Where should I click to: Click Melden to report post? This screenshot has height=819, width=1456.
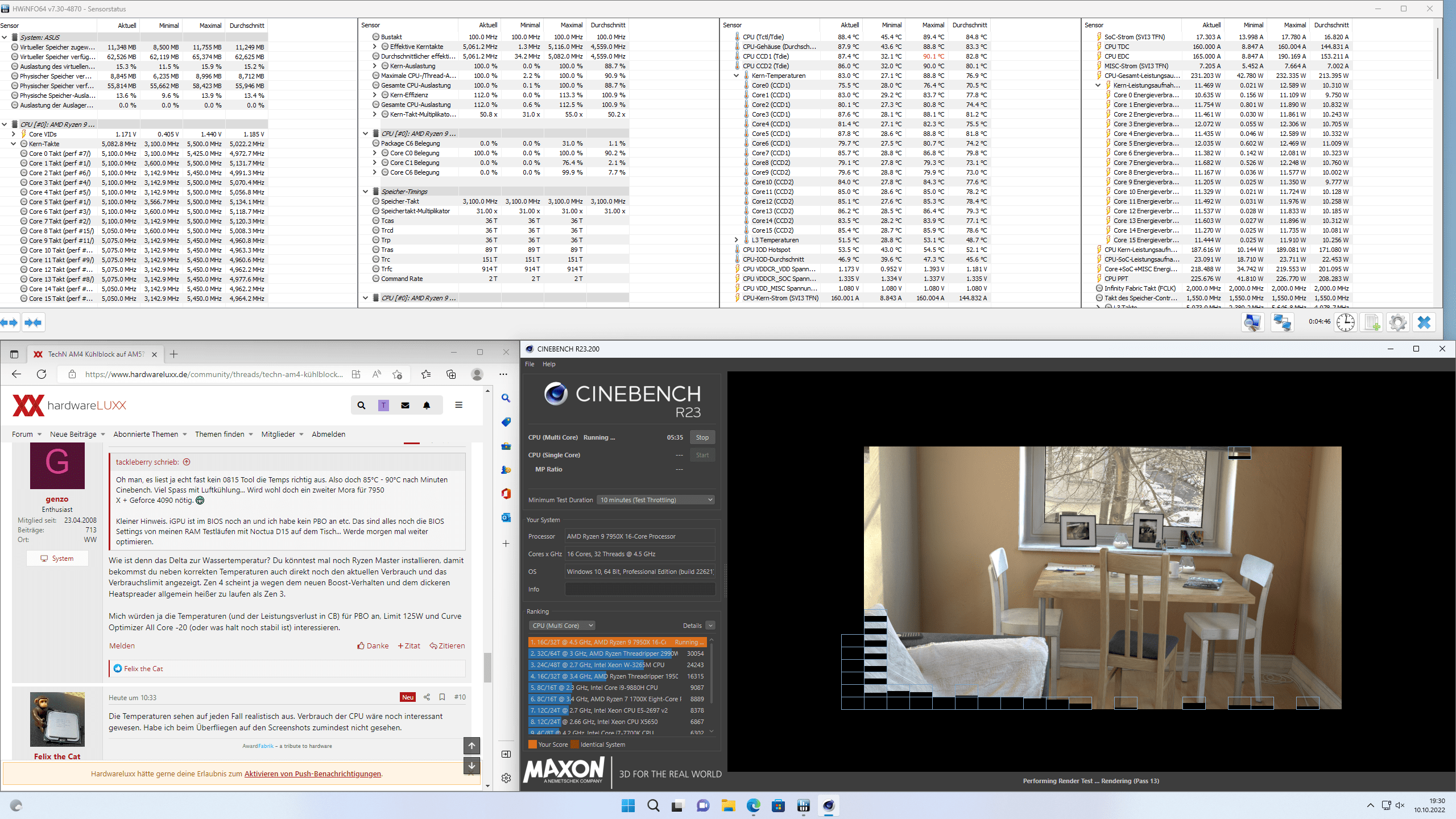click(x=122, y=646)
